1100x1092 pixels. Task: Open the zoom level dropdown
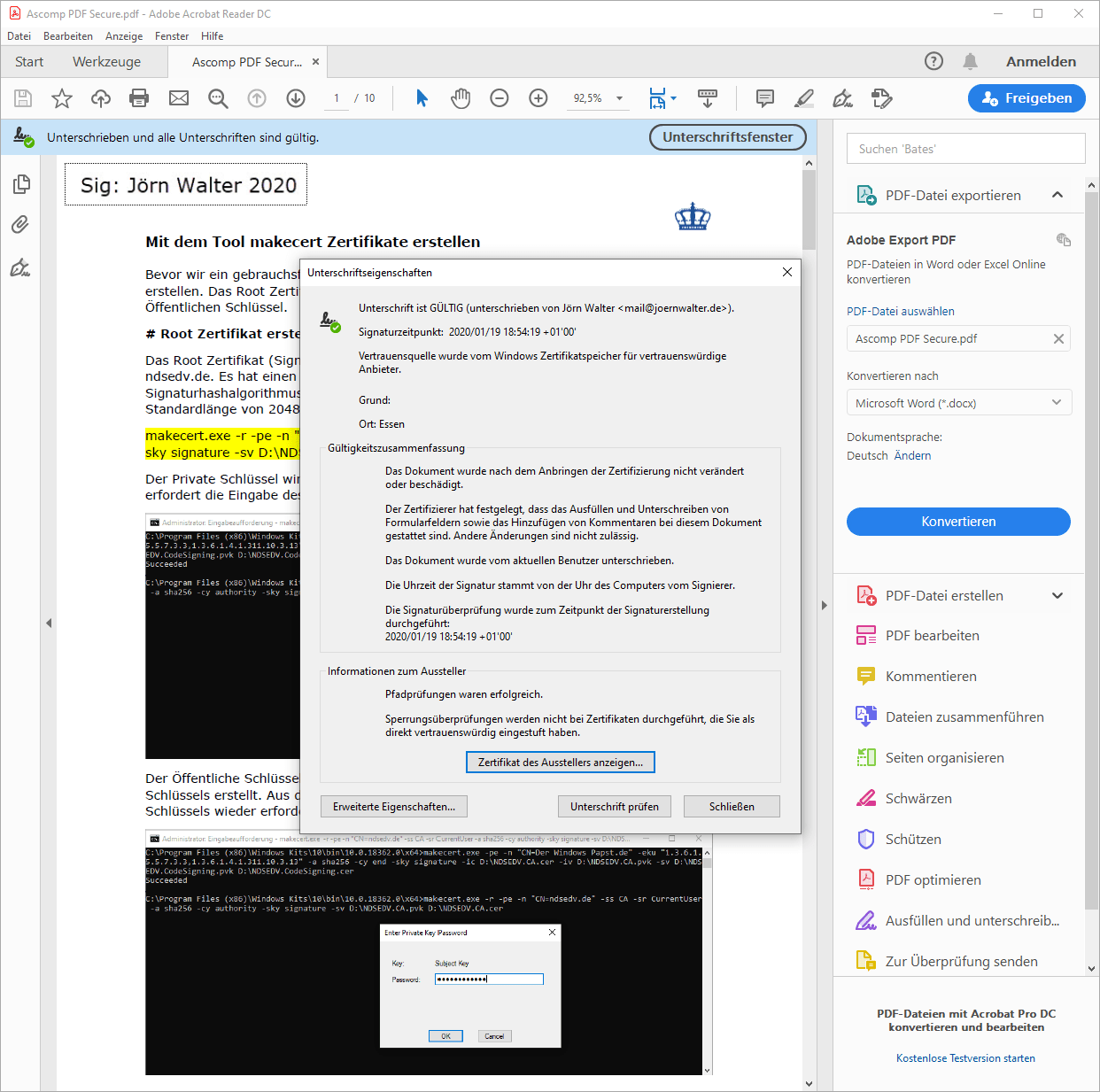pos(619,98)
